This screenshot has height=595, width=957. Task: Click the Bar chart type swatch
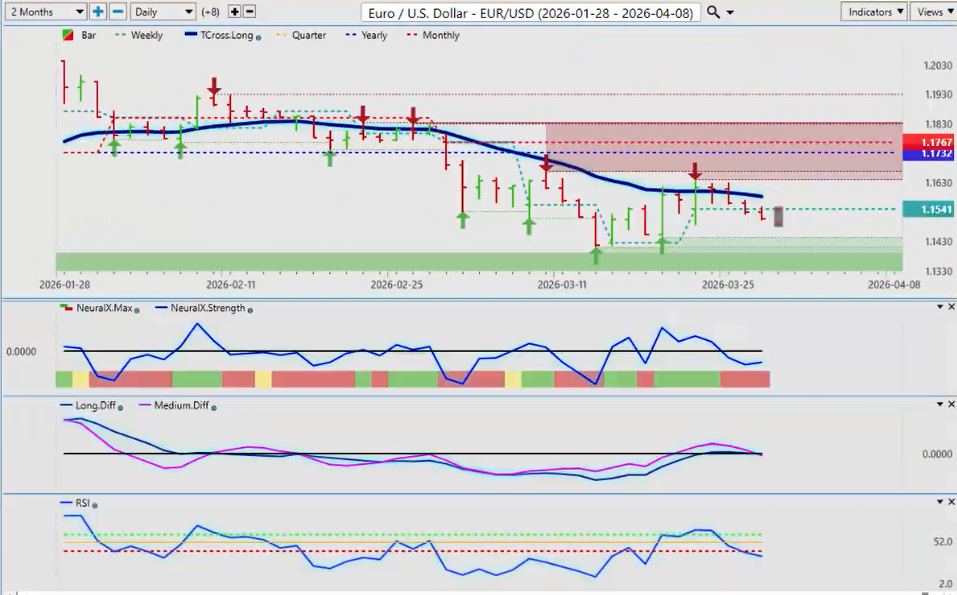(67, 35)
